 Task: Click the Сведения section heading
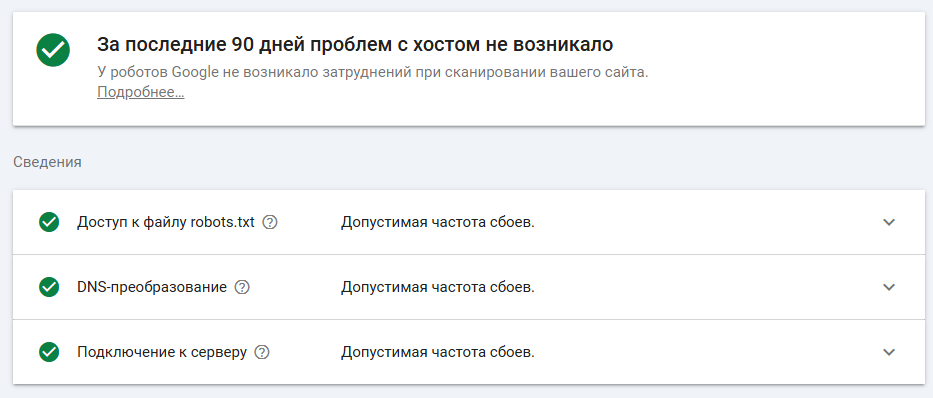click(x=47, y=162)
